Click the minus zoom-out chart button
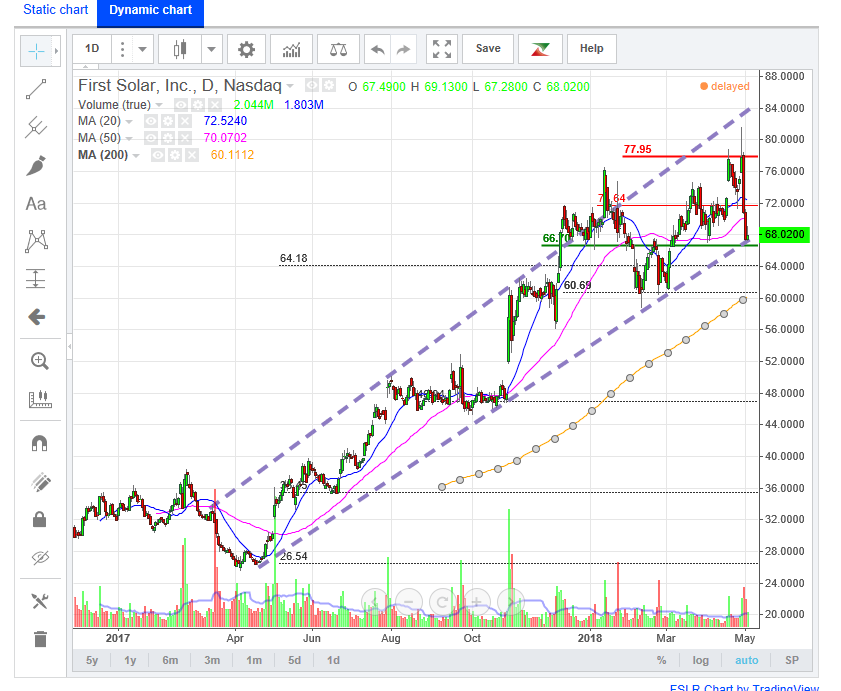 pyautogui.click(x=408, y=602)
